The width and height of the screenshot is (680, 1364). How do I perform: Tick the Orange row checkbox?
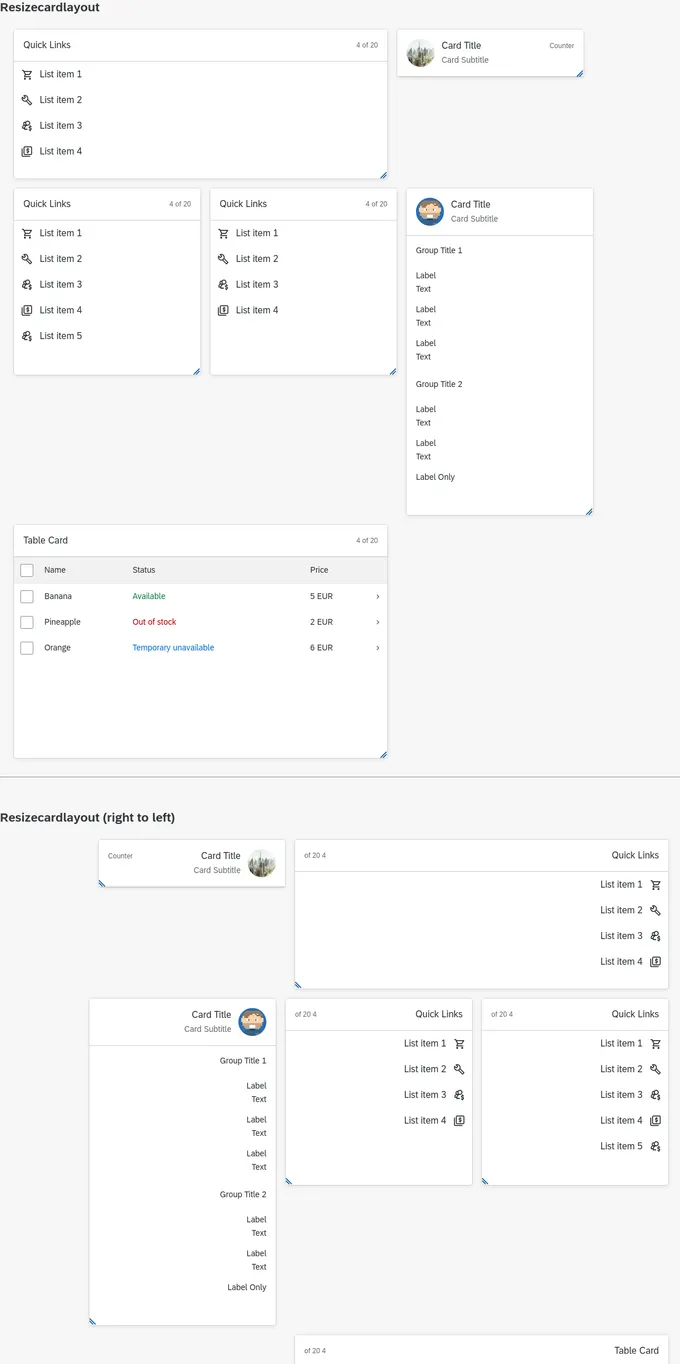point(27,648)
